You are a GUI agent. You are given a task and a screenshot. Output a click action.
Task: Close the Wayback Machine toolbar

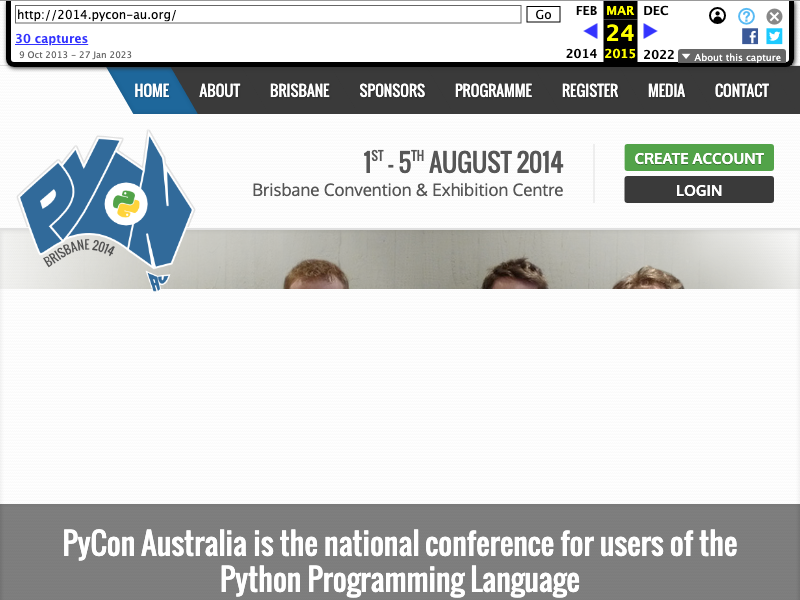pos(774,16)
